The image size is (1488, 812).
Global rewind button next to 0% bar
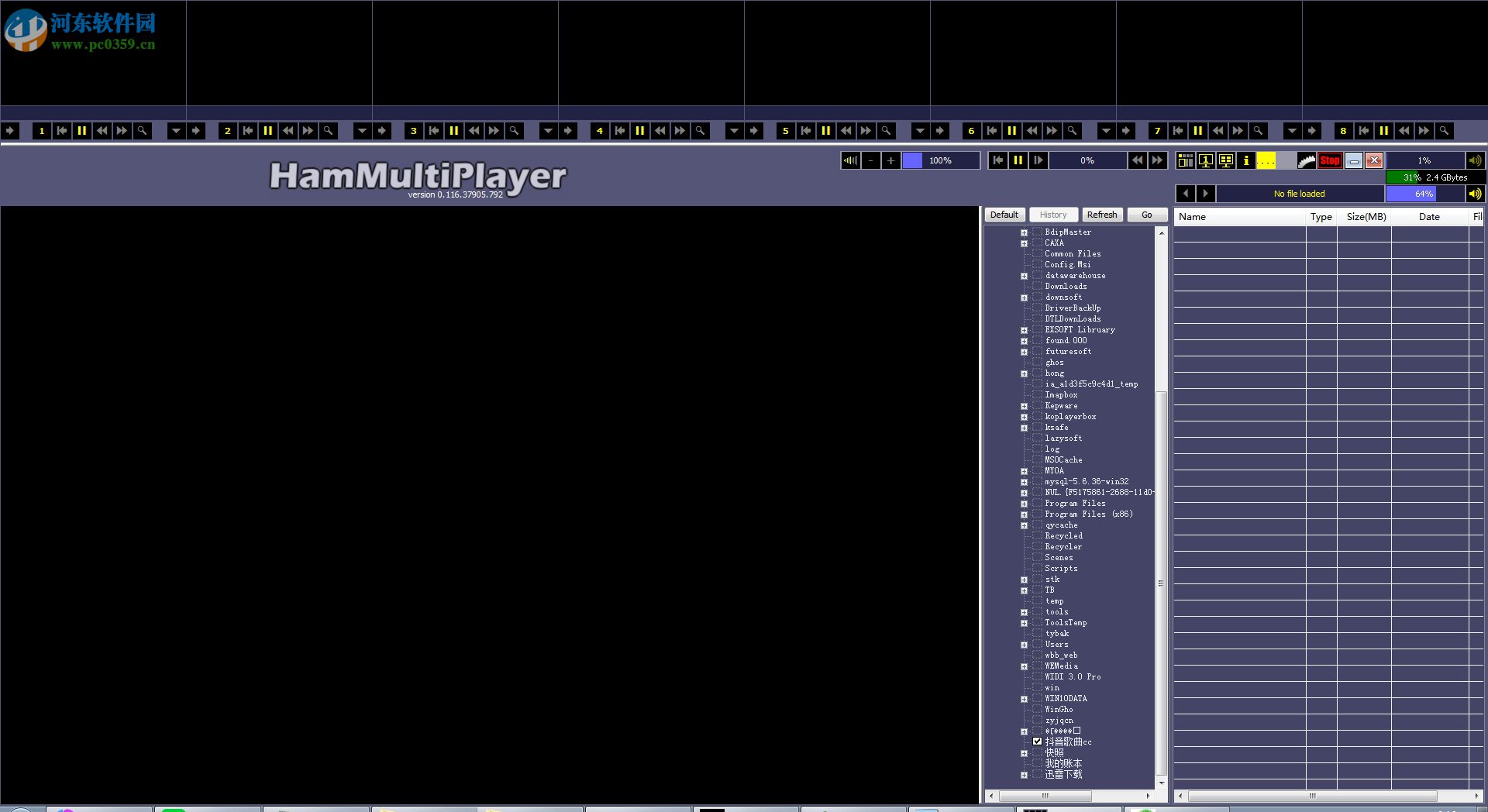(x=1137, y=160)
